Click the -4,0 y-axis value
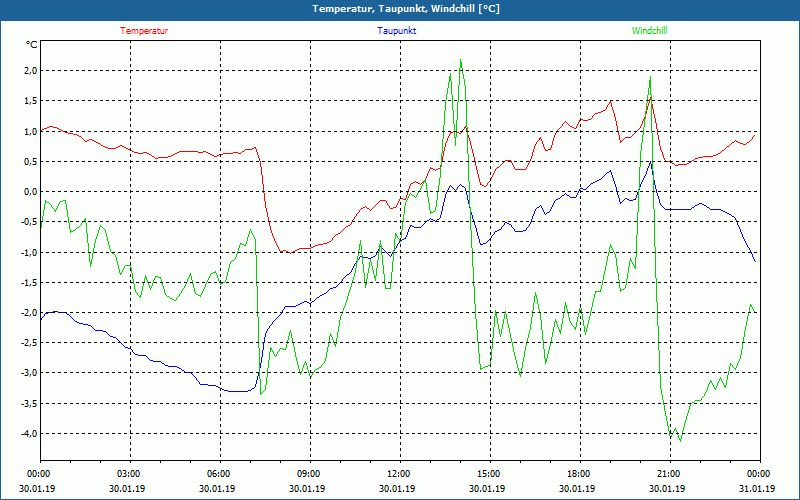The width and height of the screenshot is (800, 500). click(x=29, y=434)
